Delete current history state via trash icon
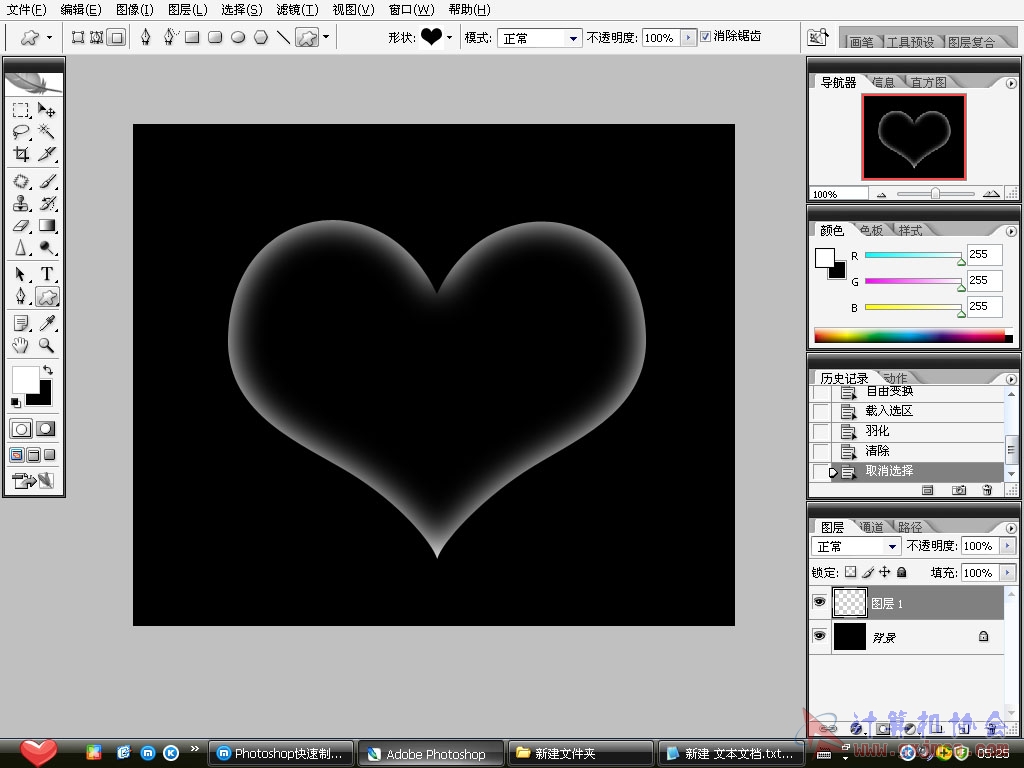Image resolution: width=1024 pixels, height=768 pixels. click(987, 490)
